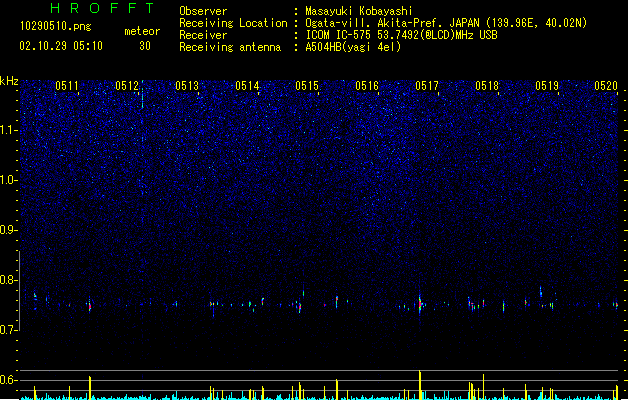Viewport: 629px width, 400px height.
Task: Click the tallest yellow peak below 0517
Action: 420,385
